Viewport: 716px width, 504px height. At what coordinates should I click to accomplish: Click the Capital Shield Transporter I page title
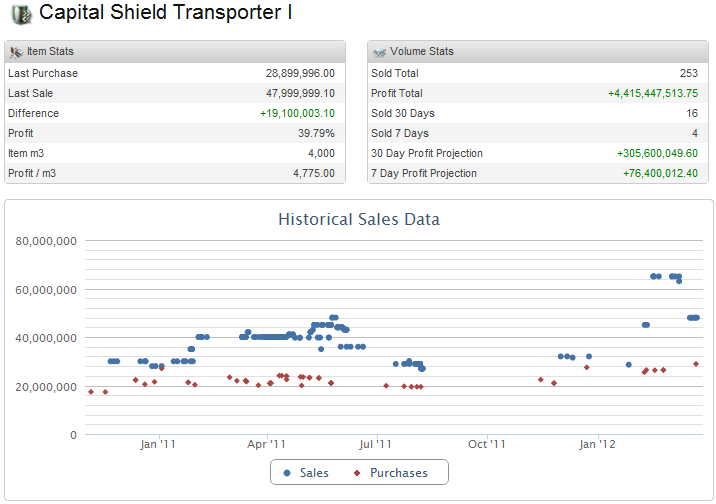(x=165, y=14)
